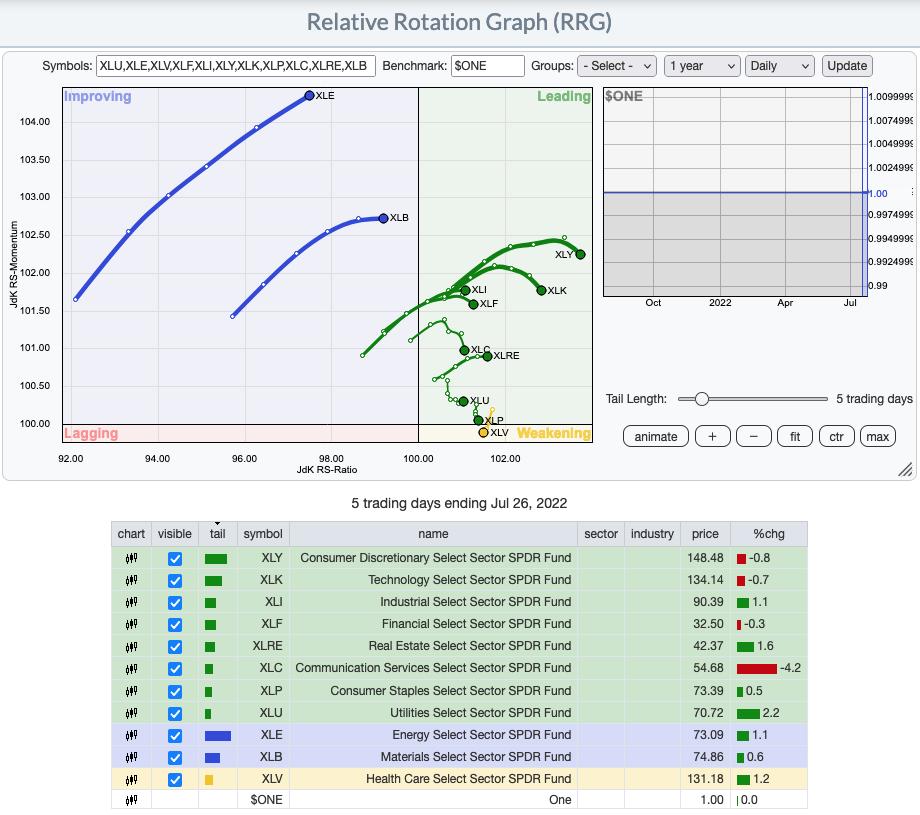The height and width of the screenshot is (815, 920).
Task: Click the panel resize grip icon
Action: point(905,469)
